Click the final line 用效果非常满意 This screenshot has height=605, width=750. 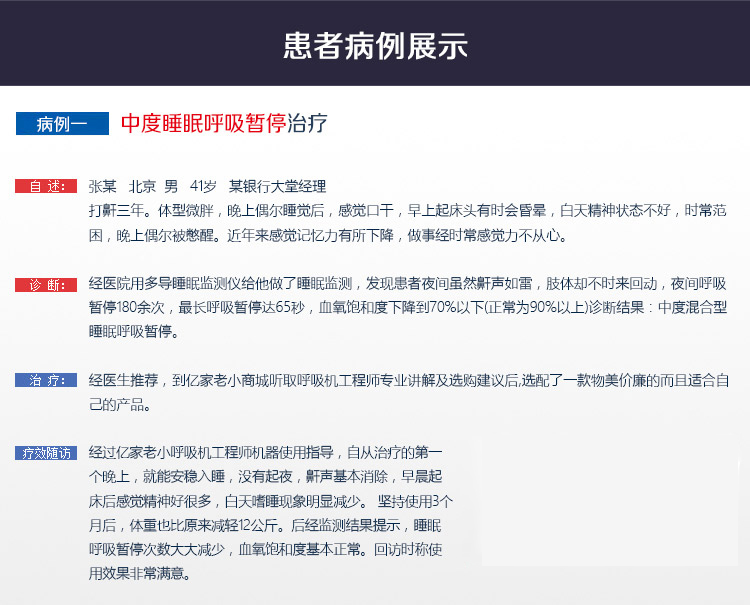pyautogui.click(x=139, y=574)
